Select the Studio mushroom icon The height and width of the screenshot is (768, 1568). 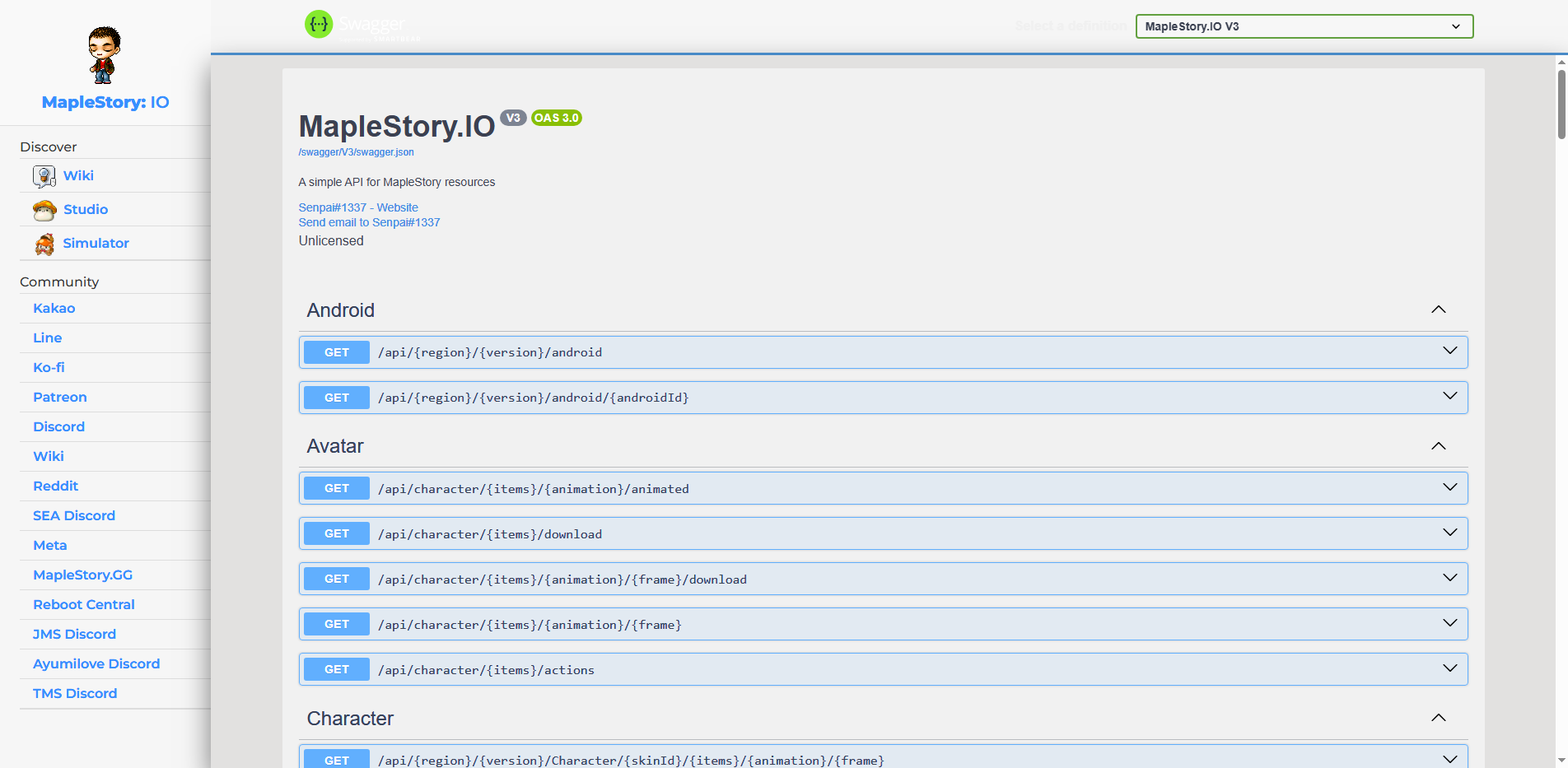44,209
